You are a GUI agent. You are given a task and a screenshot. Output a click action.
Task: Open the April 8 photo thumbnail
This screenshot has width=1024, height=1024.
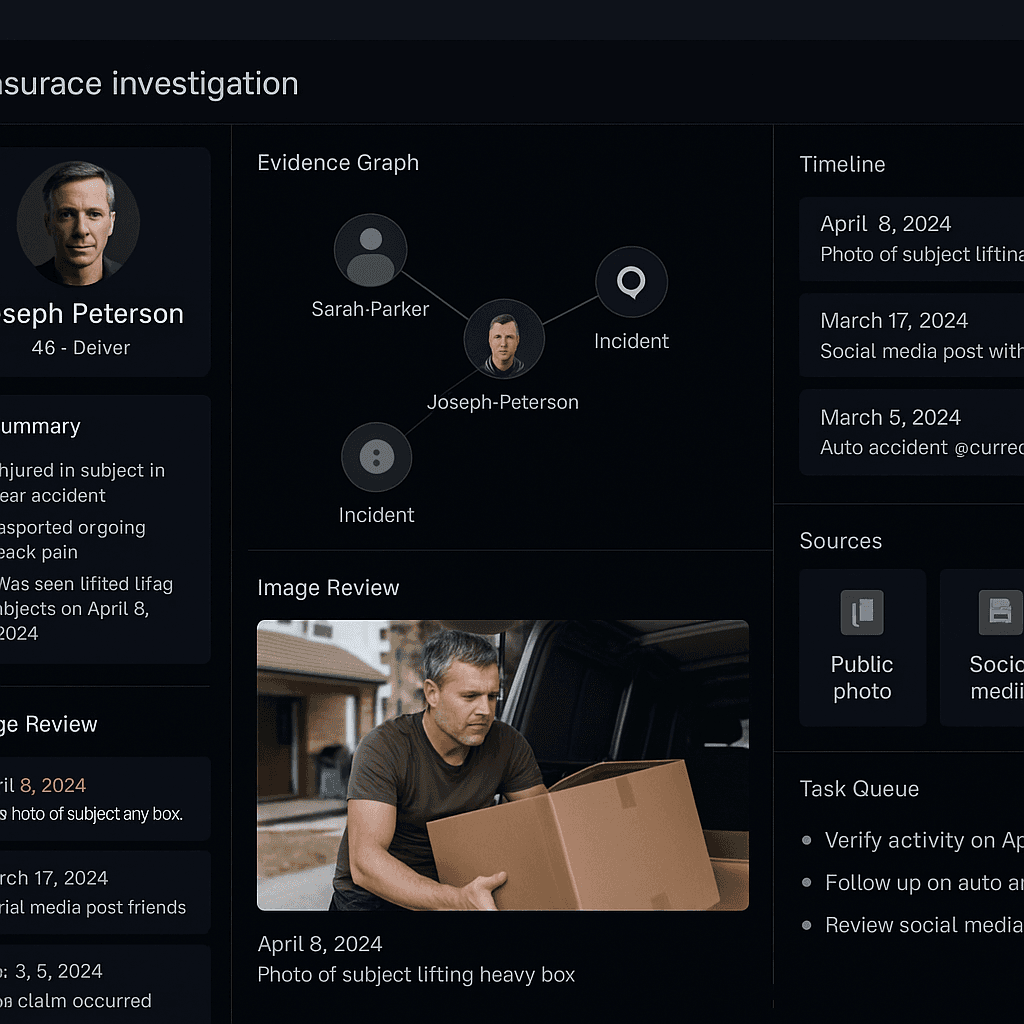click(502, 764)
